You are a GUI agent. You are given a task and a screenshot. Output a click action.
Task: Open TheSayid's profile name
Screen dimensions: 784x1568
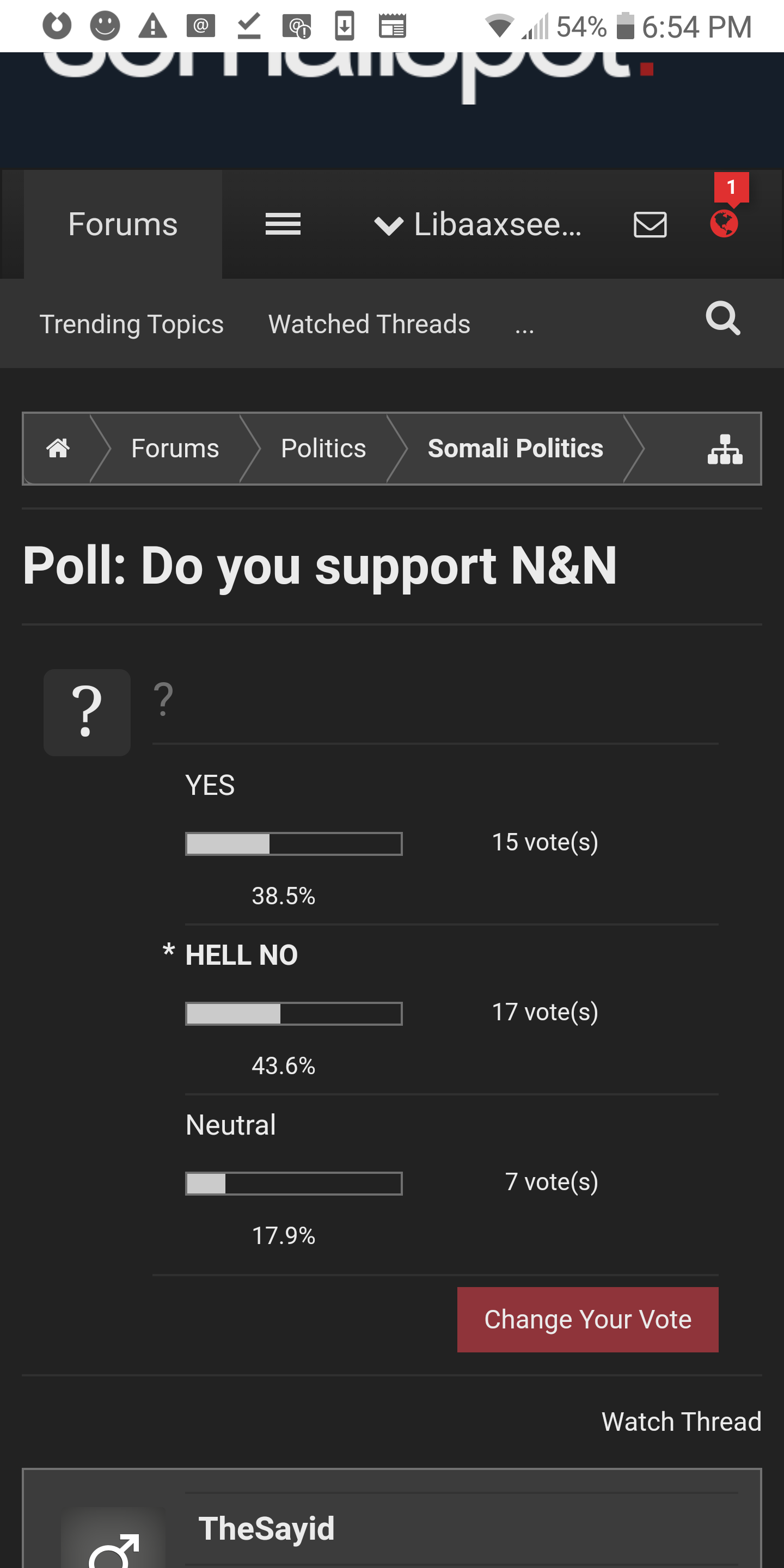click(x=266, y=1528)
